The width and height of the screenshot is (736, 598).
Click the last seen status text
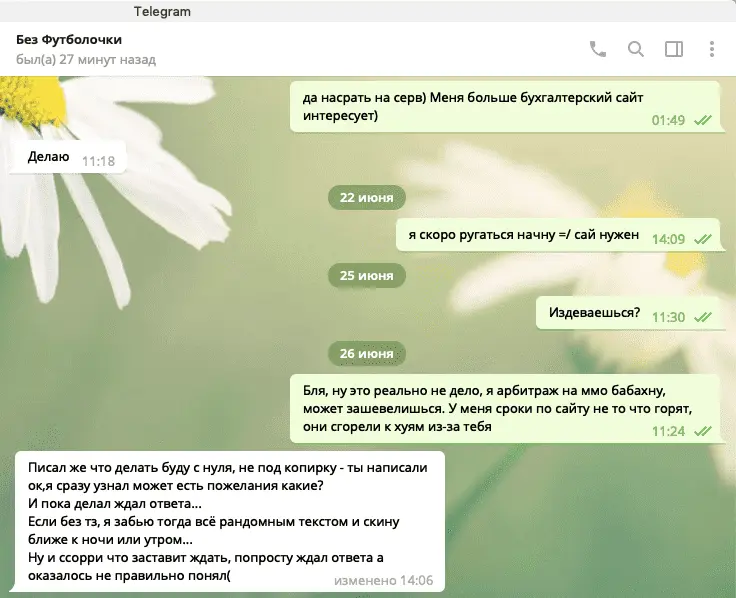(x=86, y=60)
